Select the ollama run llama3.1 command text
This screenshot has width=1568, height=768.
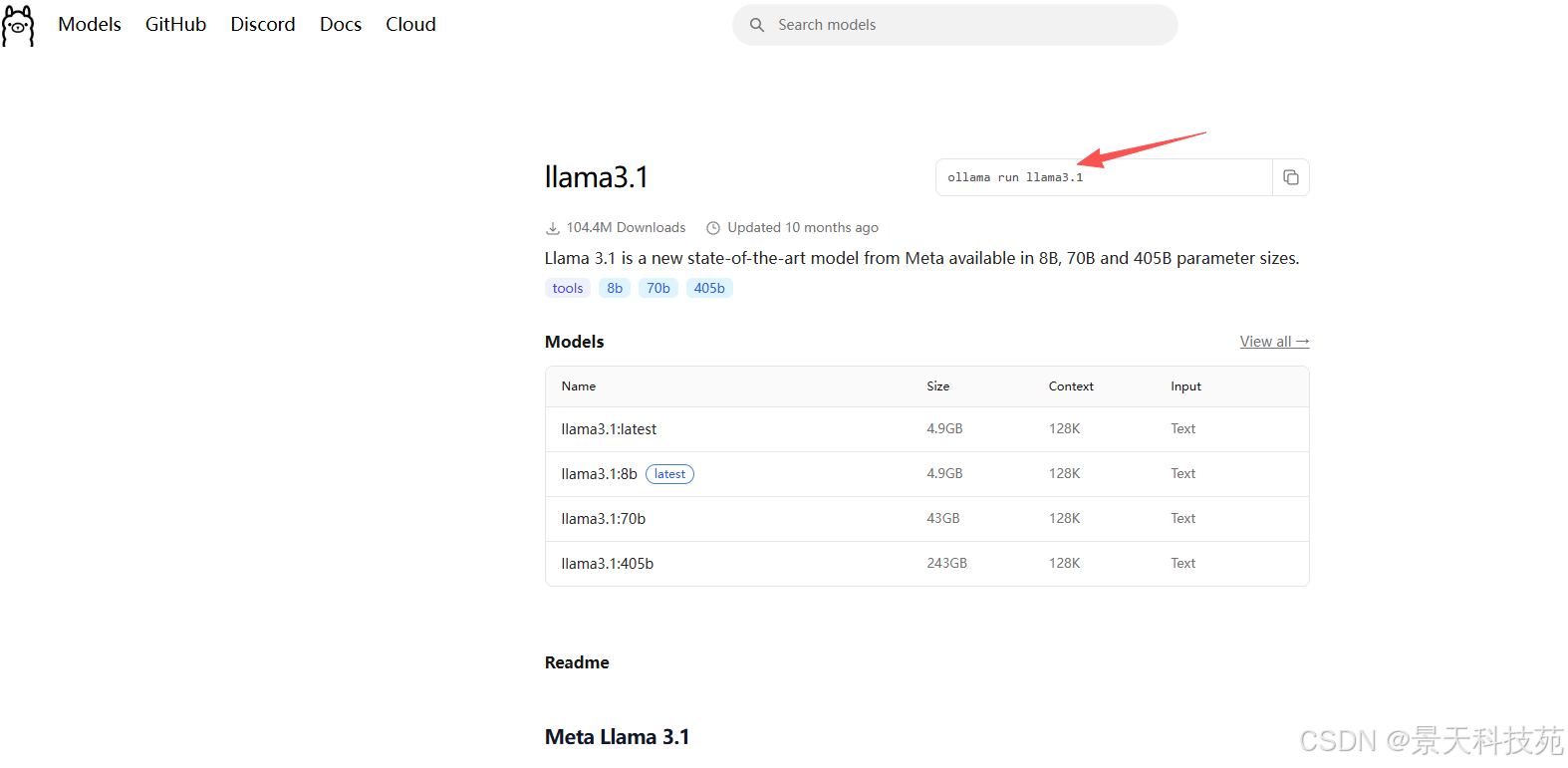(1015, 177)
